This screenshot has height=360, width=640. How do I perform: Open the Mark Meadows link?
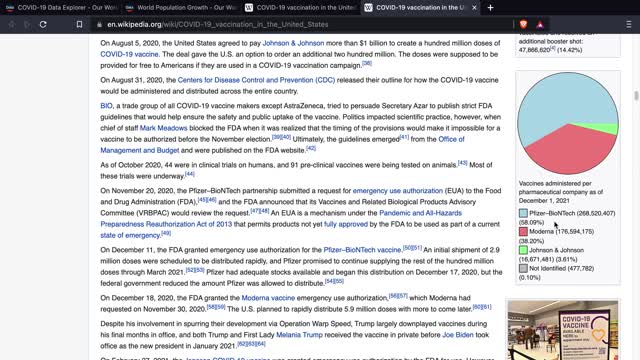[163, 128]
